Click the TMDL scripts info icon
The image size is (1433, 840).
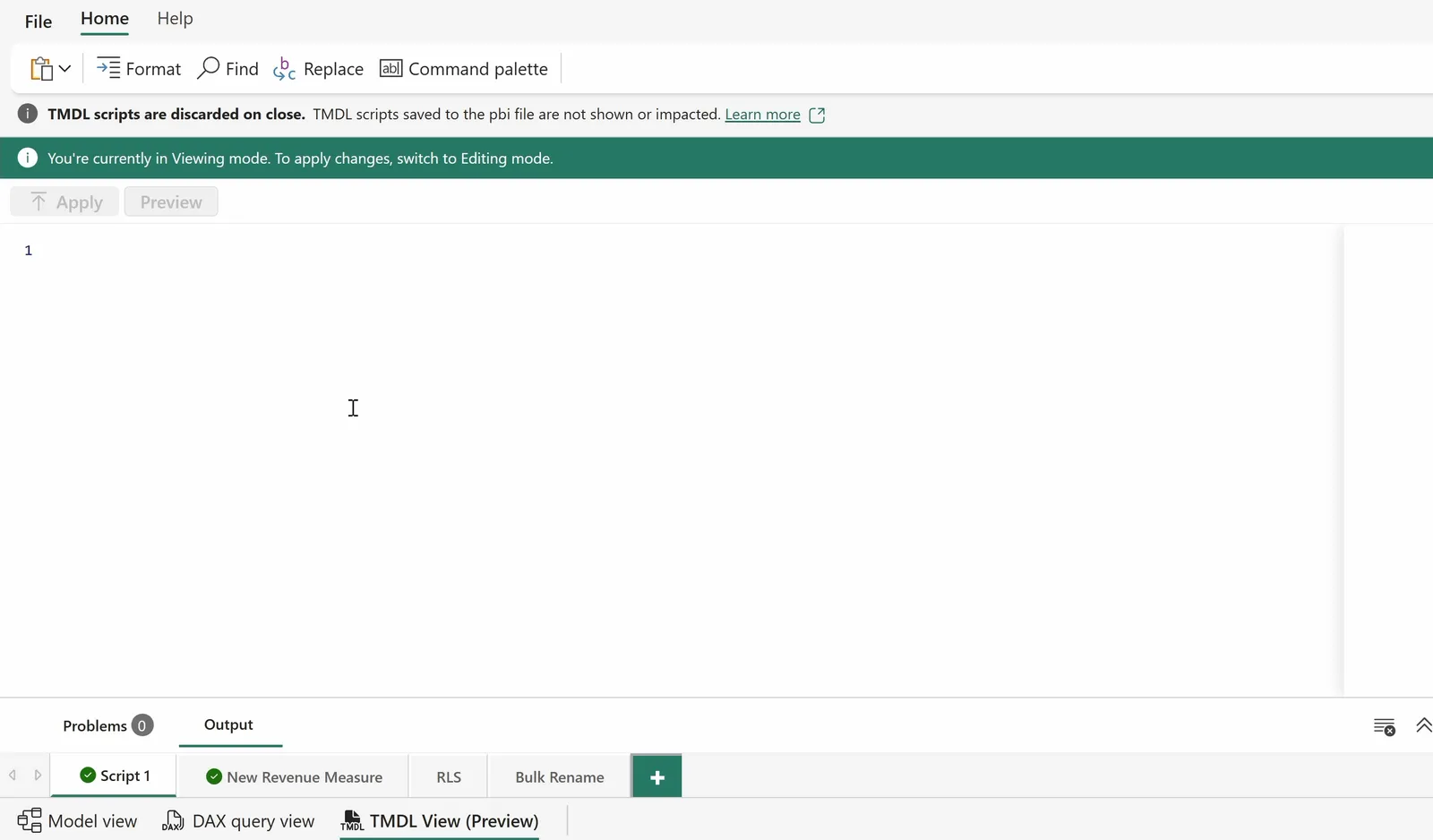click(28, 114)
